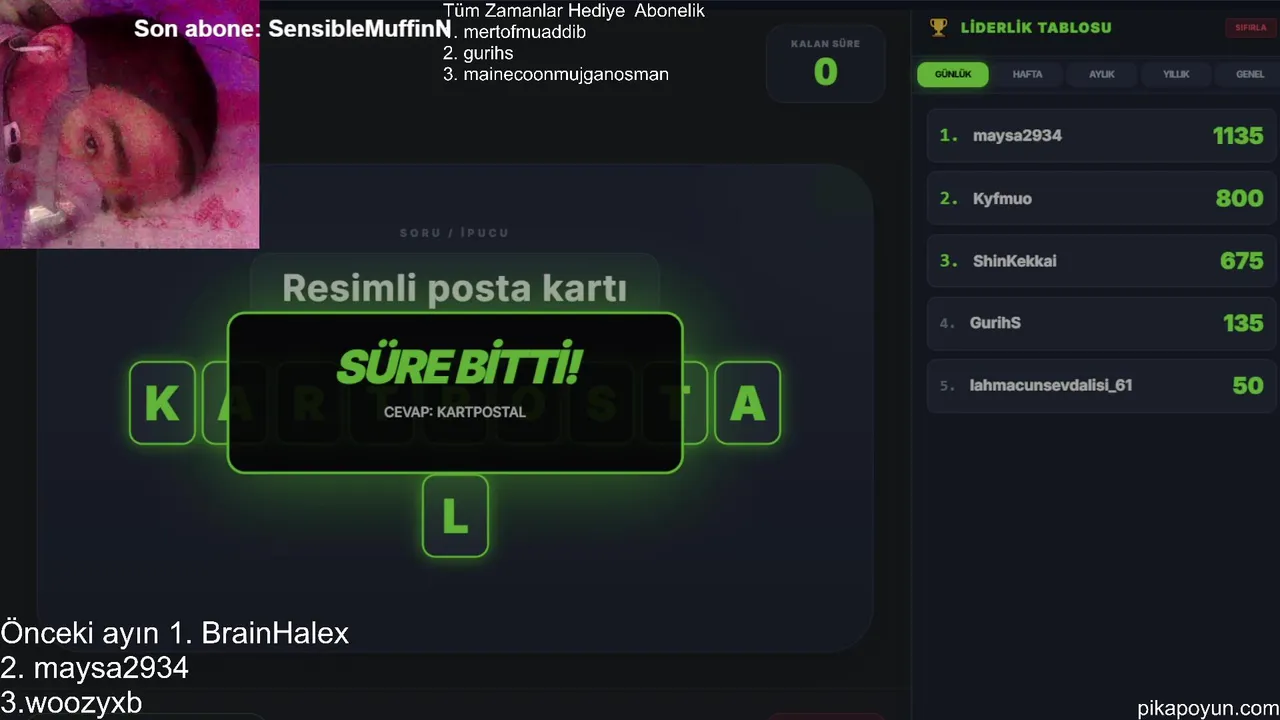1280x720 pixels.
Task: Select the maysa2934 leaderboard row
Action: [1101, 136]
